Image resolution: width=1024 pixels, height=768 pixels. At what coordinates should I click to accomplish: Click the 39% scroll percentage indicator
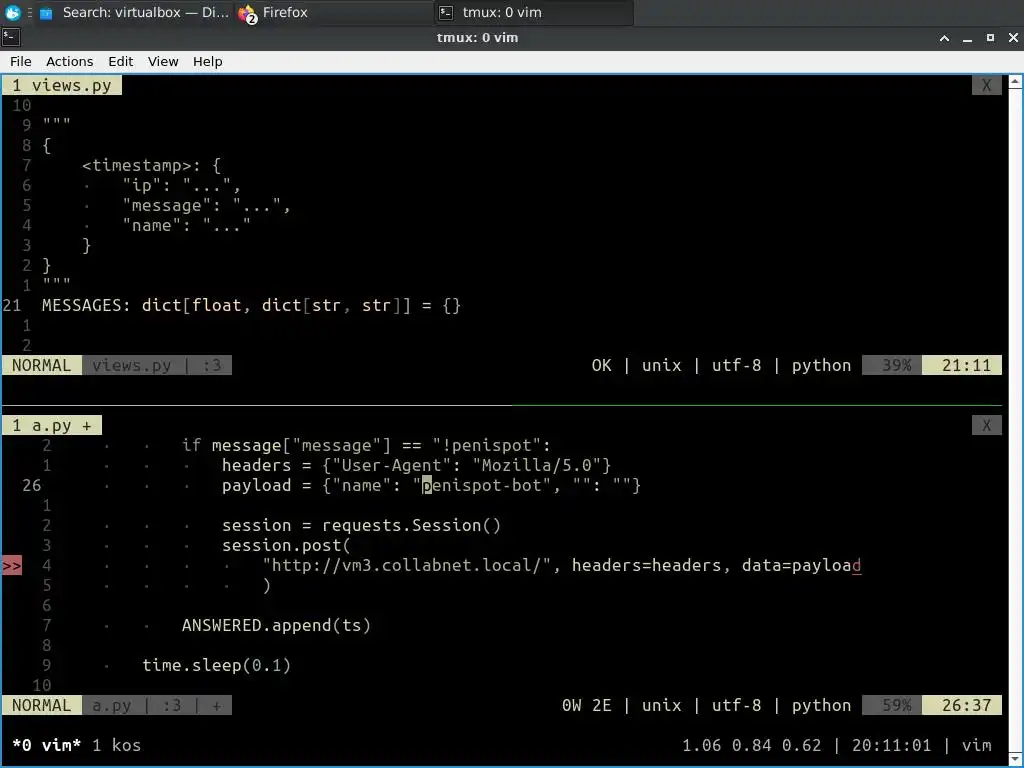coord(892,365)
